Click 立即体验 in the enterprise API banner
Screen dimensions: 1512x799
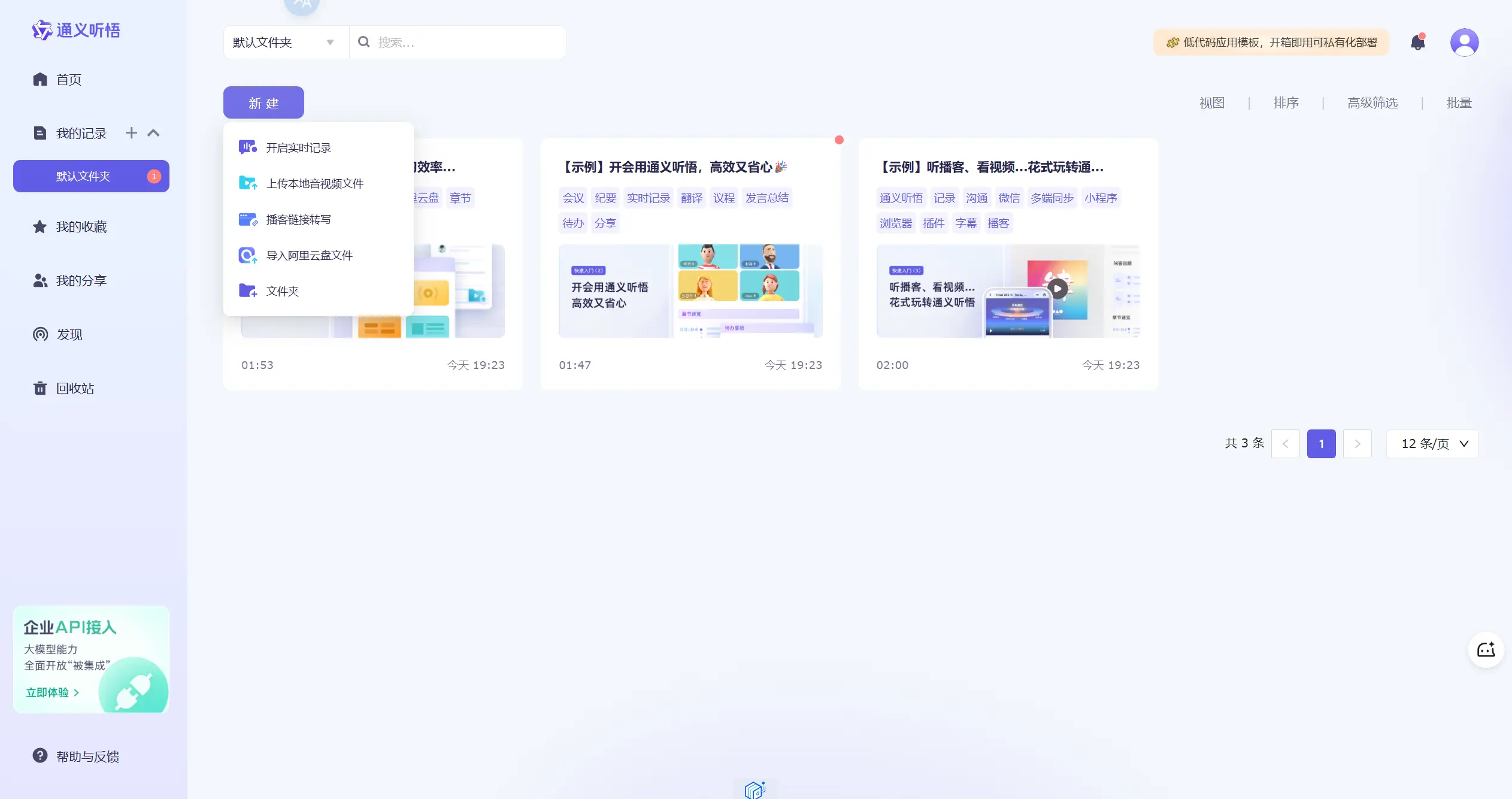click(x=51, y=692)
